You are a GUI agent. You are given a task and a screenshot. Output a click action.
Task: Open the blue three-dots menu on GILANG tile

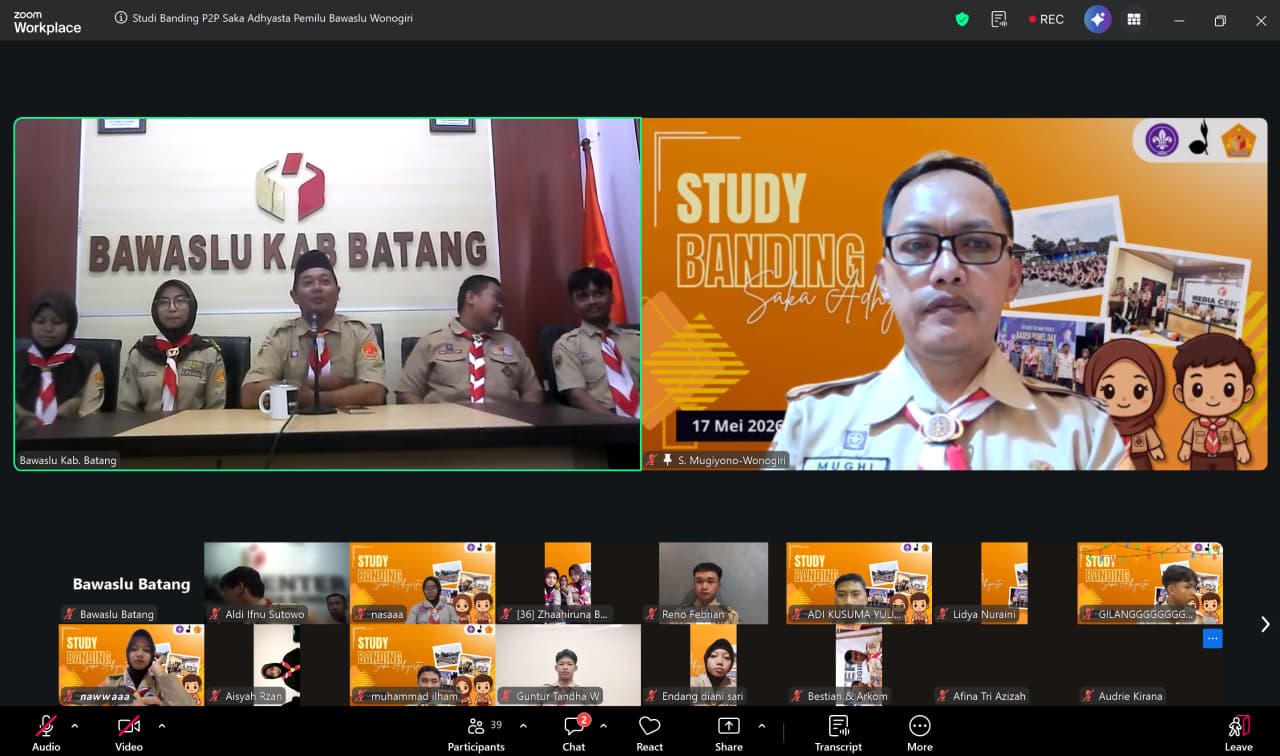click(x=1212, y=638)
